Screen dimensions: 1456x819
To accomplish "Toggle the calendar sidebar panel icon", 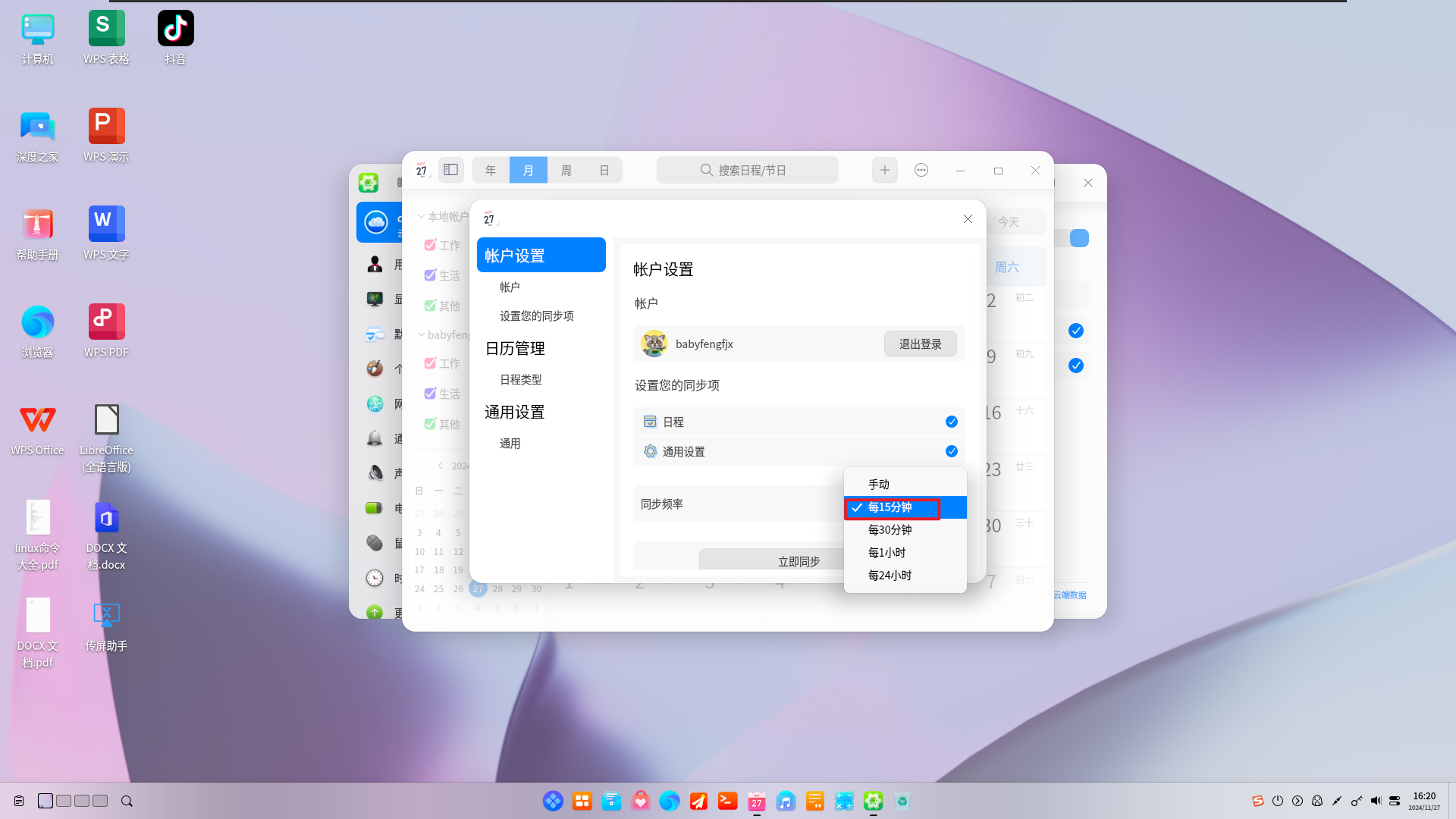I will point(450,170).
